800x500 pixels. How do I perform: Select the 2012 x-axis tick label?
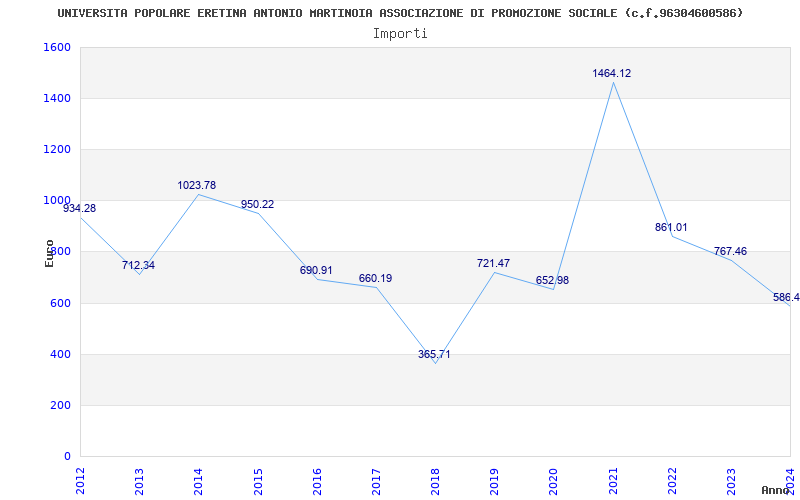(x=80, y=481)
